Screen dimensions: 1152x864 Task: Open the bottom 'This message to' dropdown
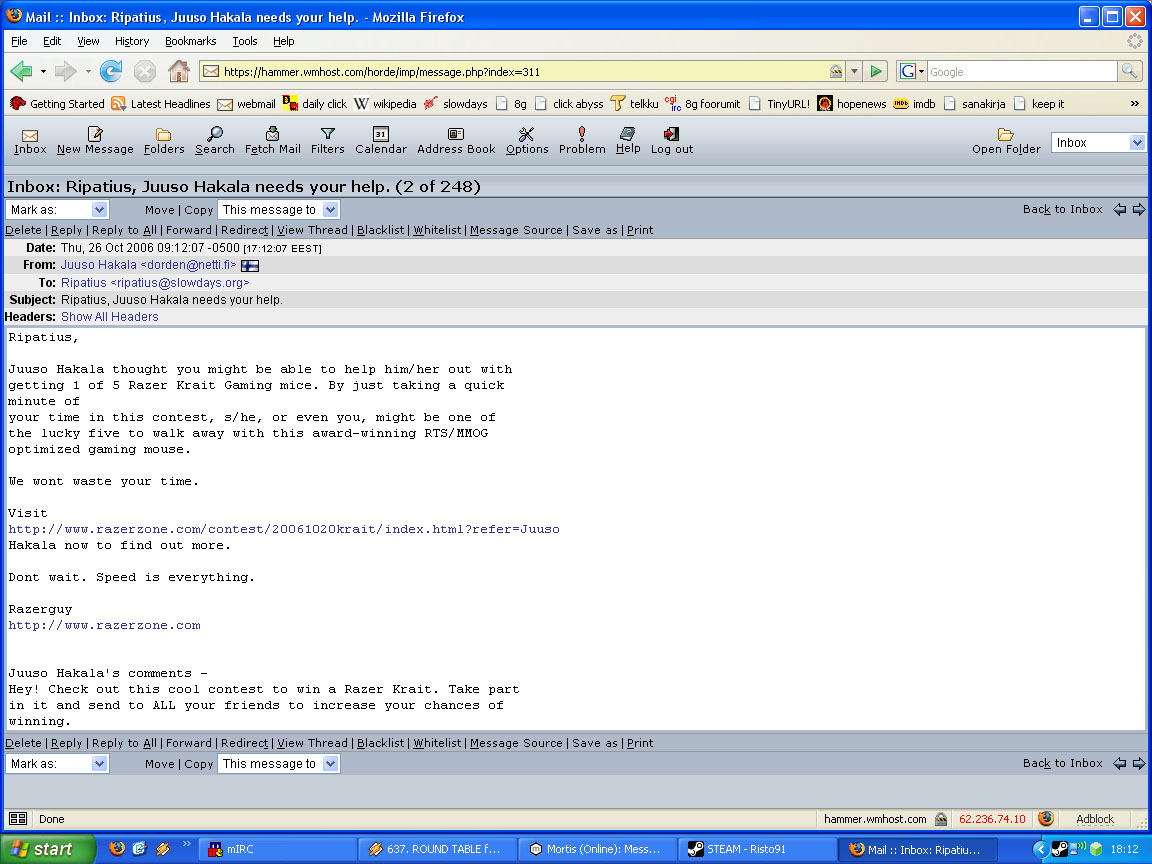pyautogui.click(x=278, y=763)
